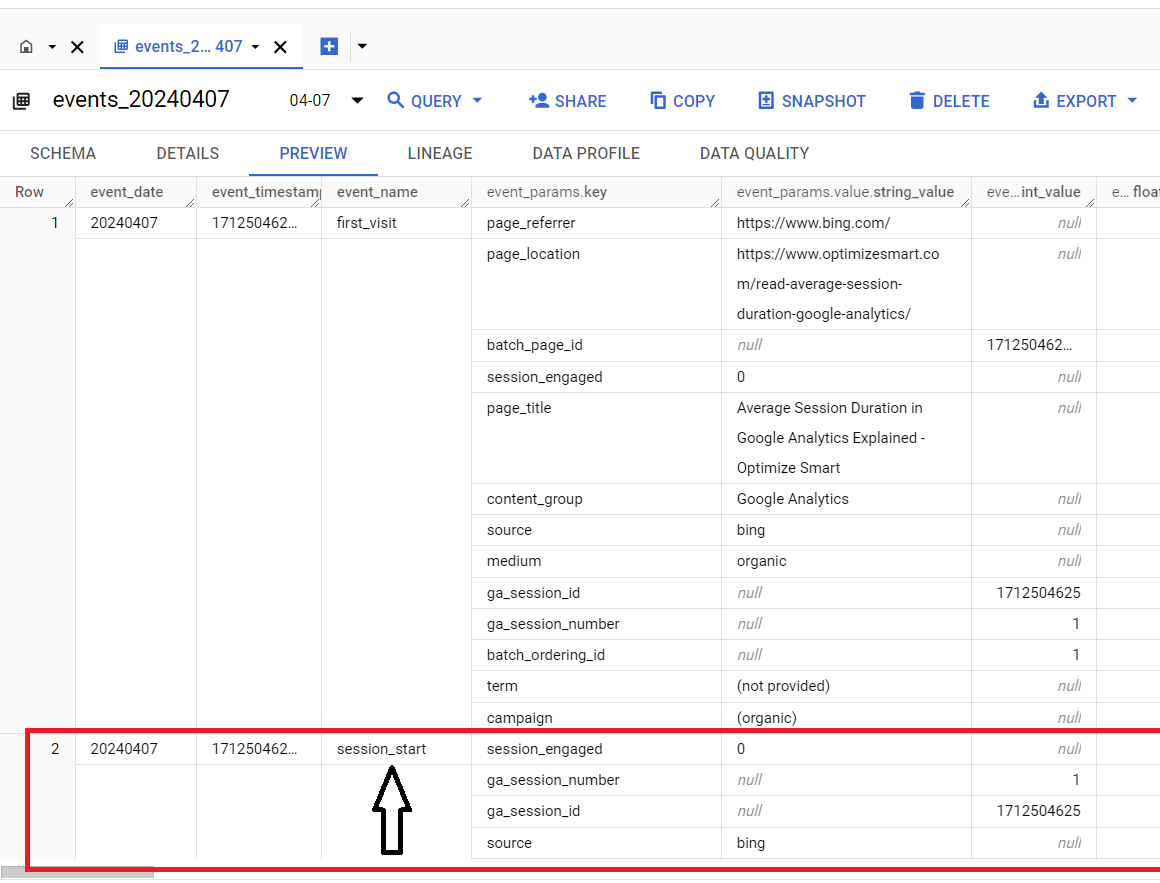Select the content_group key cell
The width and height of the screenshot is (1160, 883).
click(534, 499)
